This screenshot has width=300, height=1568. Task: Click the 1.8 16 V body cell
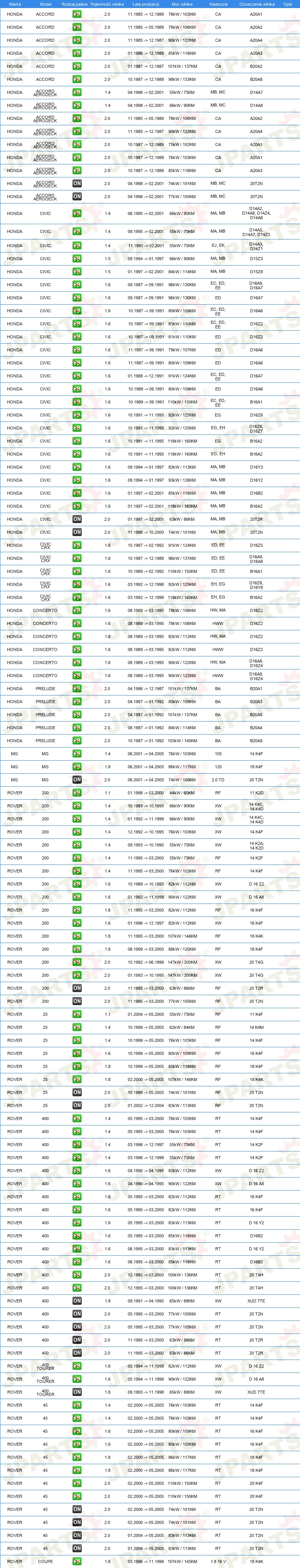[x=218, y=1561]
